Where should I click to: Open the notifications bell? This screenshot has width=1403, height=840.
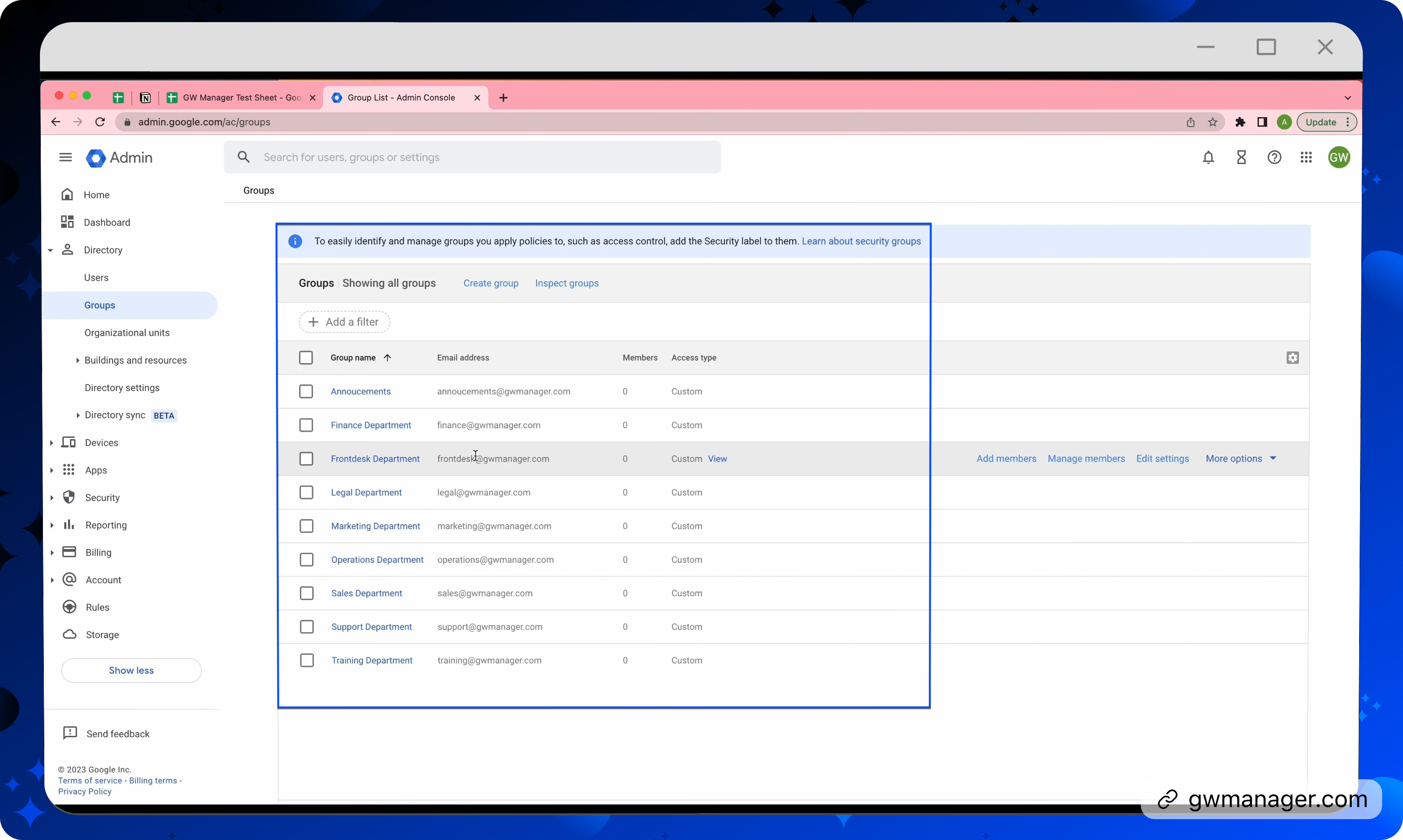1208,157
